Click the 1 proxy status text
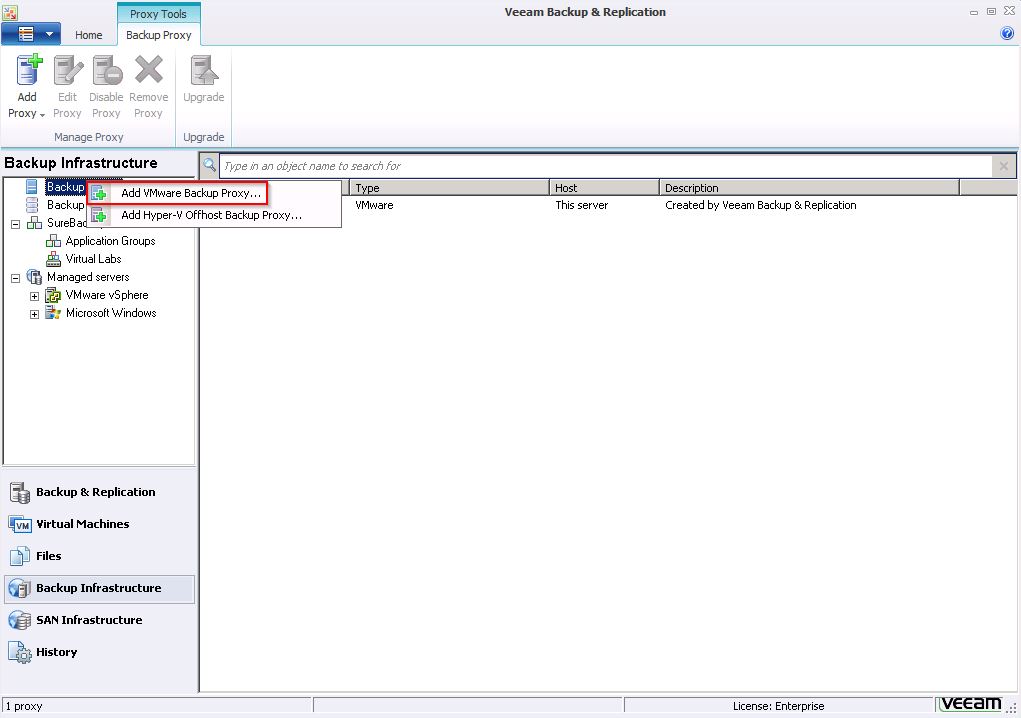Screen dimensions: 1021x718 pos(24,706)
